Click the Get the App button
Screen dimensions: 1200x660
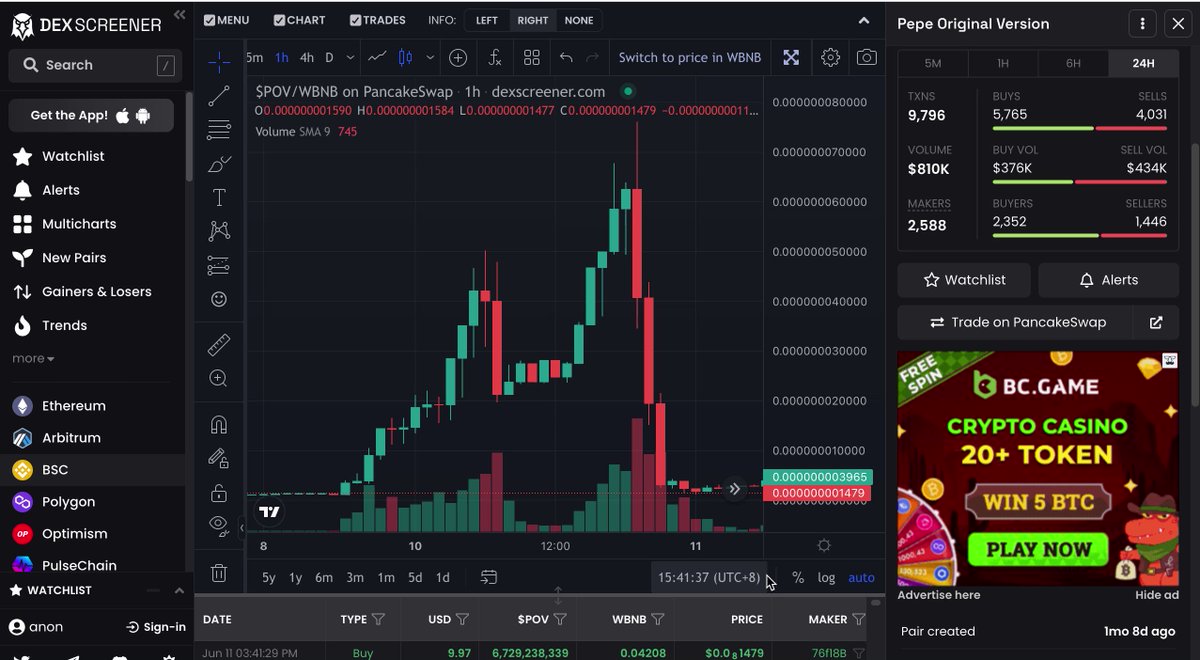coord(91,115)
